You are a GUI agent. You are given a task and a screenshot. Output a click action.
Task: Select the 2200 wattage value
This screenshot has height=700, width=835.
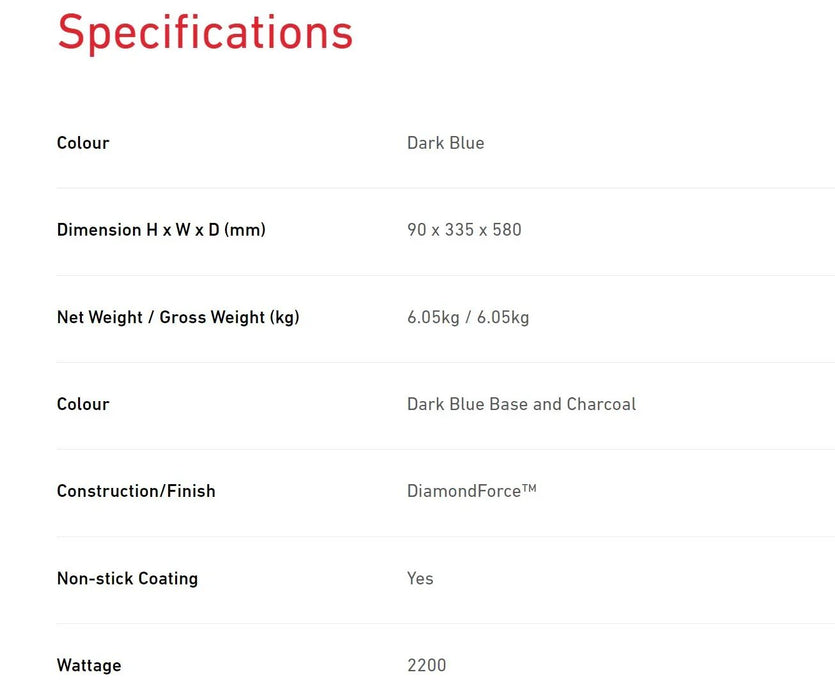pyautogui.click(x=427, y=665)
